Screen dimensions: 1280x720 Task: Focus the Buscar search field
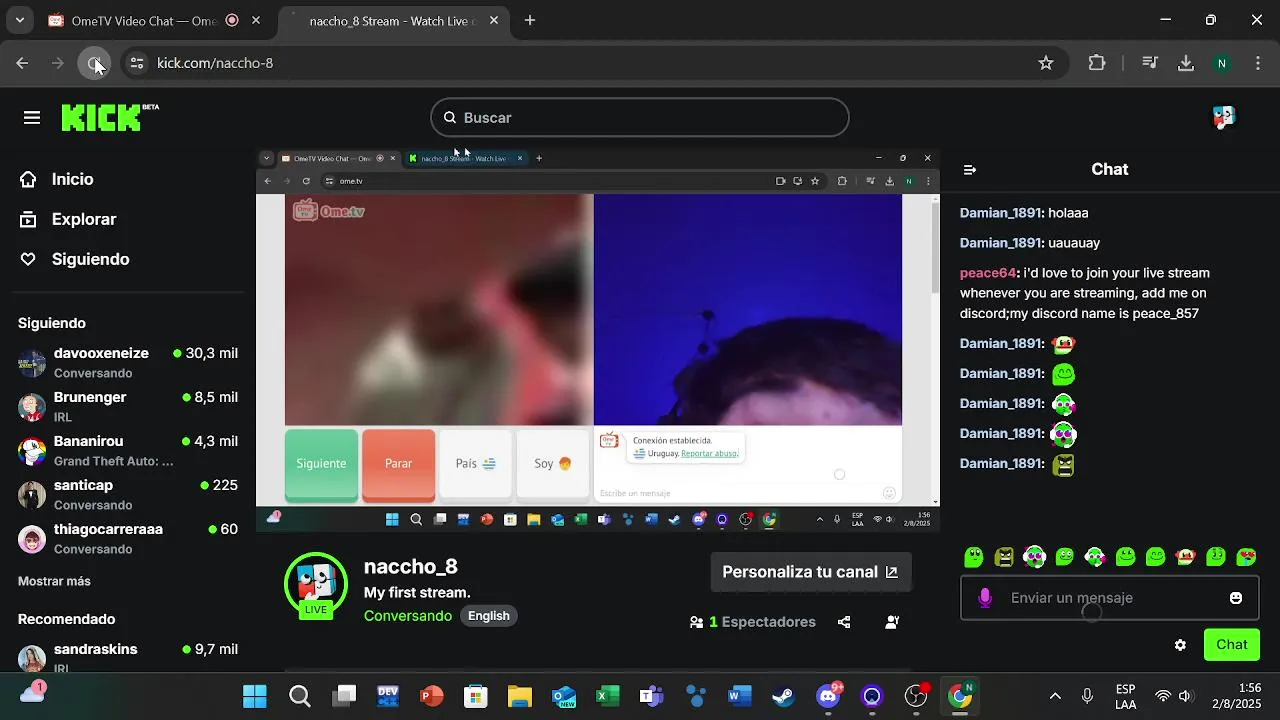[x=640, y=118]
